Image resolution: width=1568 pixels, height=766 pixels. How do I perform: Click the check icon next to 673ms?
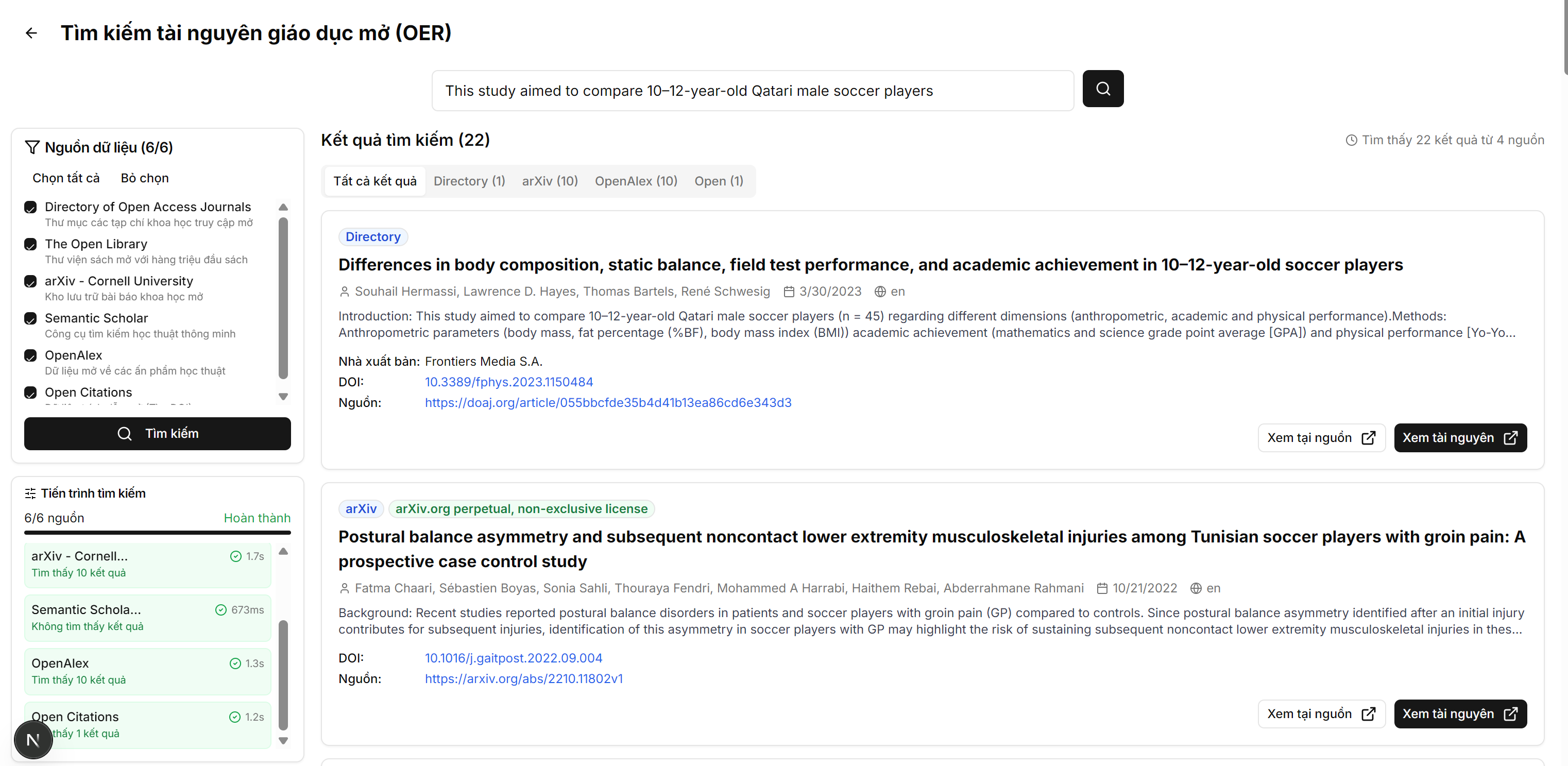221,610
